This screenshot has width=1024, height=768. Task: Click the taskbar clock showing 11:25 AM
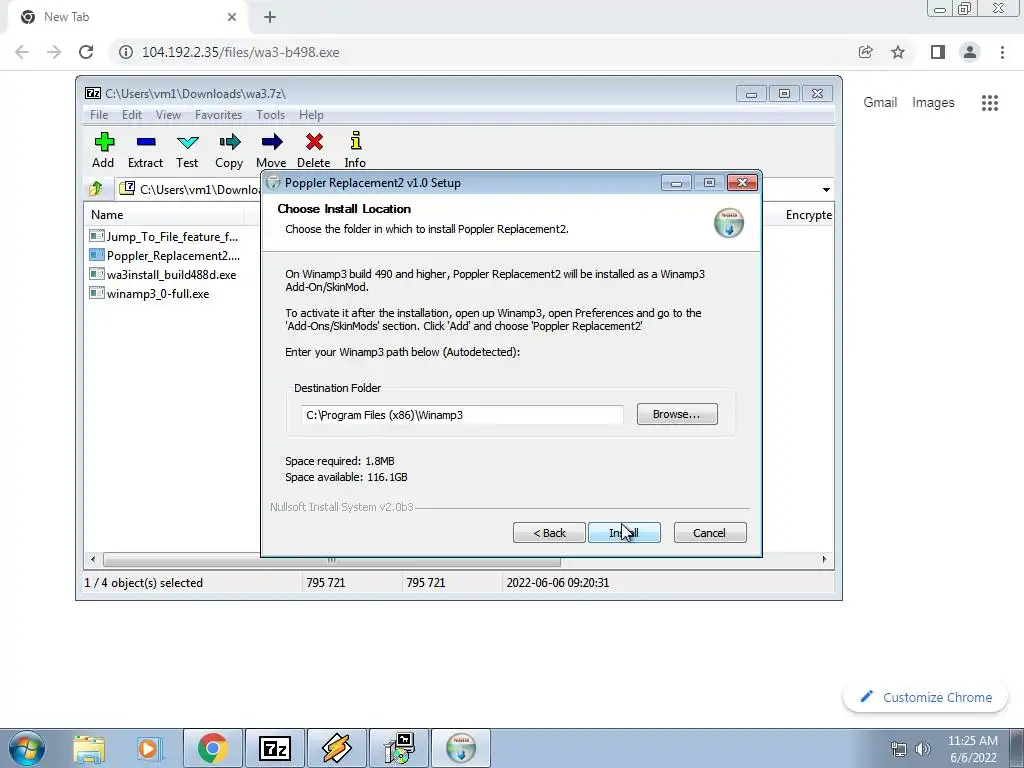pyautogui.click(x=972, y=749)
